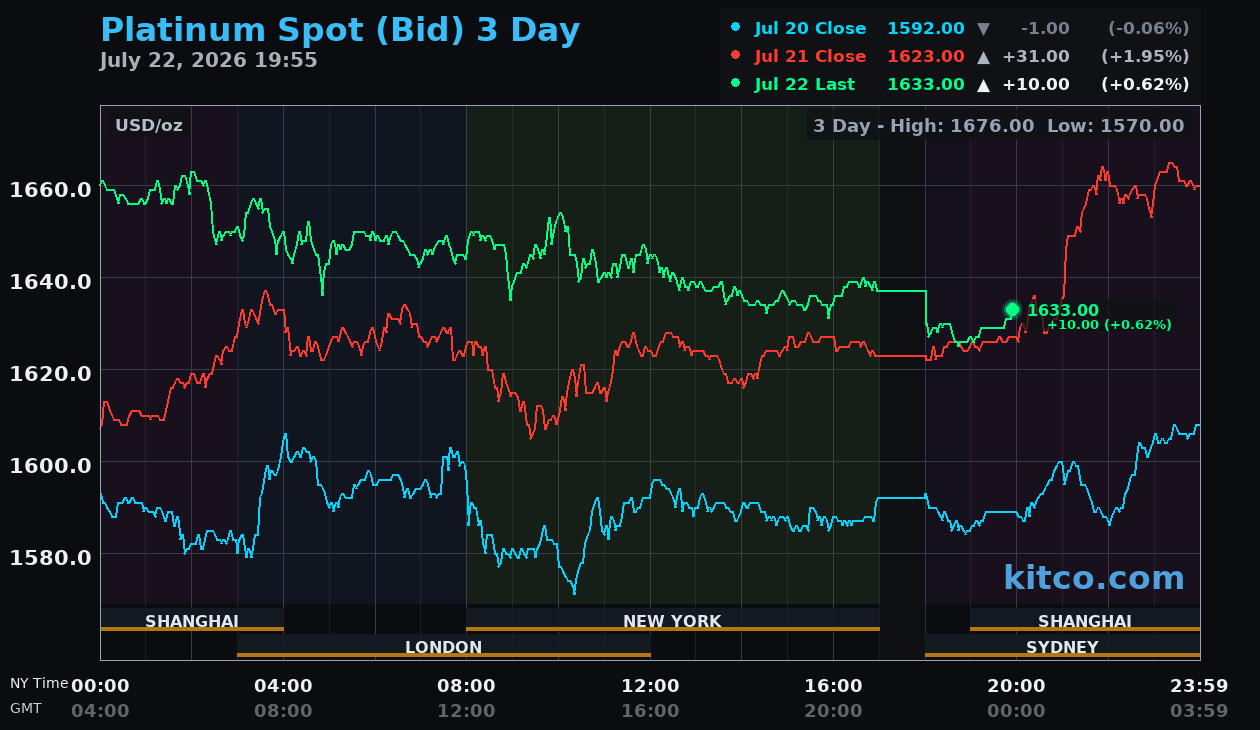The width and height of the screenshot is (1260, 730).
Task: Click the 1580.0 y-axis label
Action: (50, 558)
